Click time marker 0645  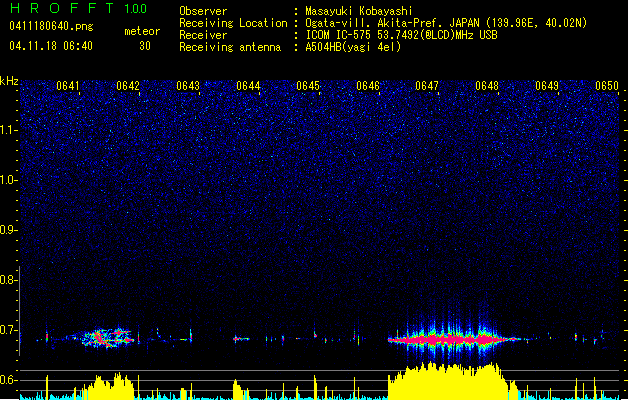(x=308, y=86)
